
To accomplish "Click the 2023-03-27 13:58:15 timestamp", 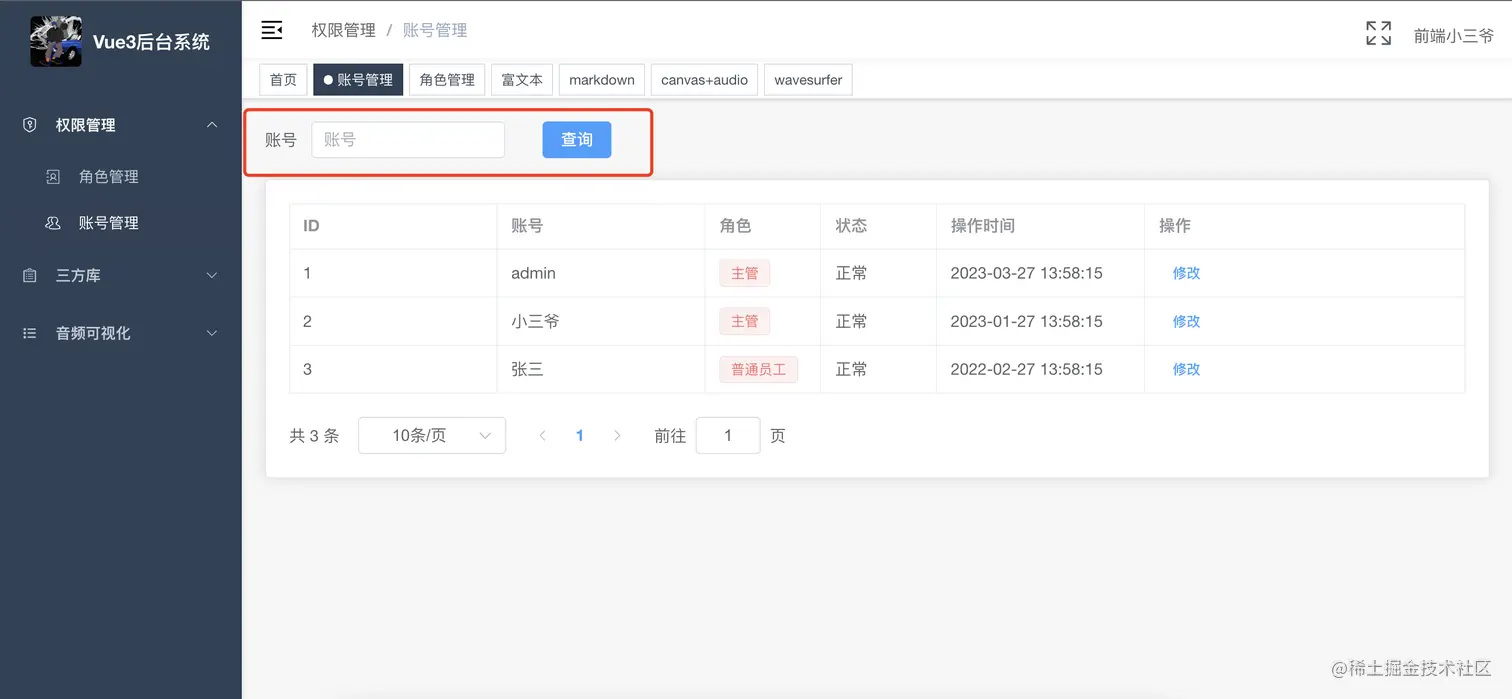I will tap(1027, 273).
